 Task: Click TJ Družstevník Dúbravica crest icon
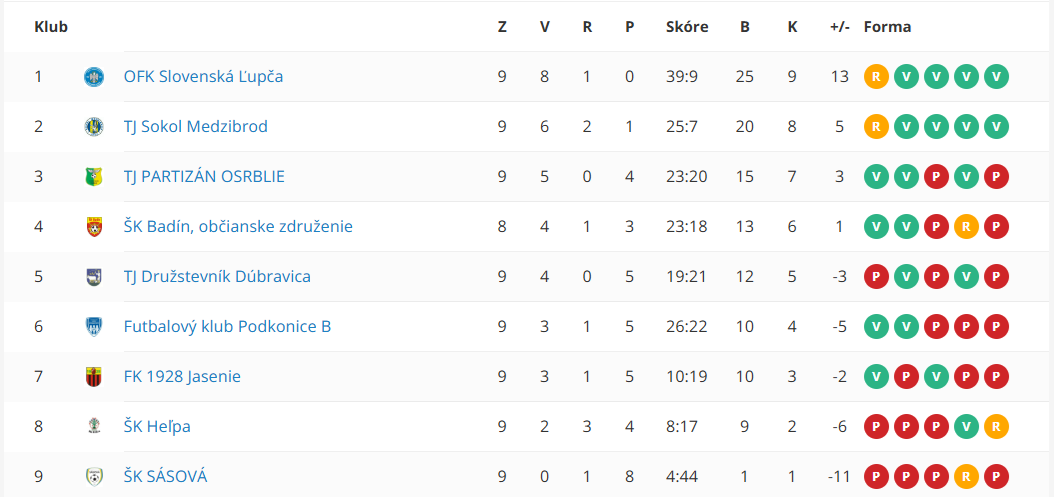click(93, 276)
